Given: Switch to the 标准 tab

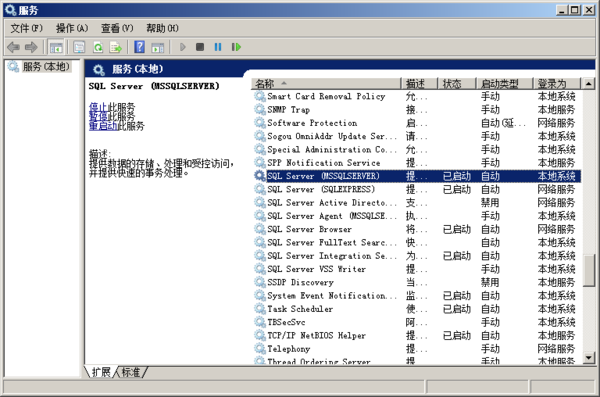Looking at the screenshot, I should pyautogui.click(x=131, y=372).
